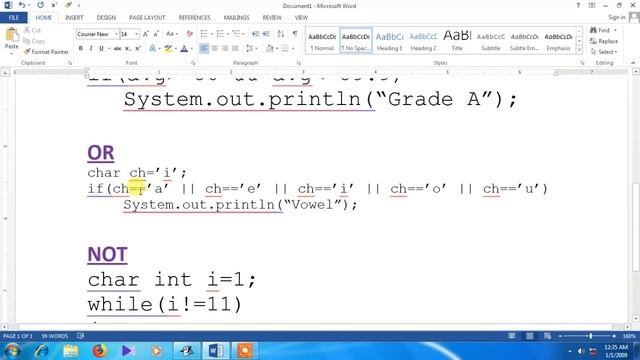Apply the Heading 1 style
This screenshot has width=640, height=360.
click(389, 41)
